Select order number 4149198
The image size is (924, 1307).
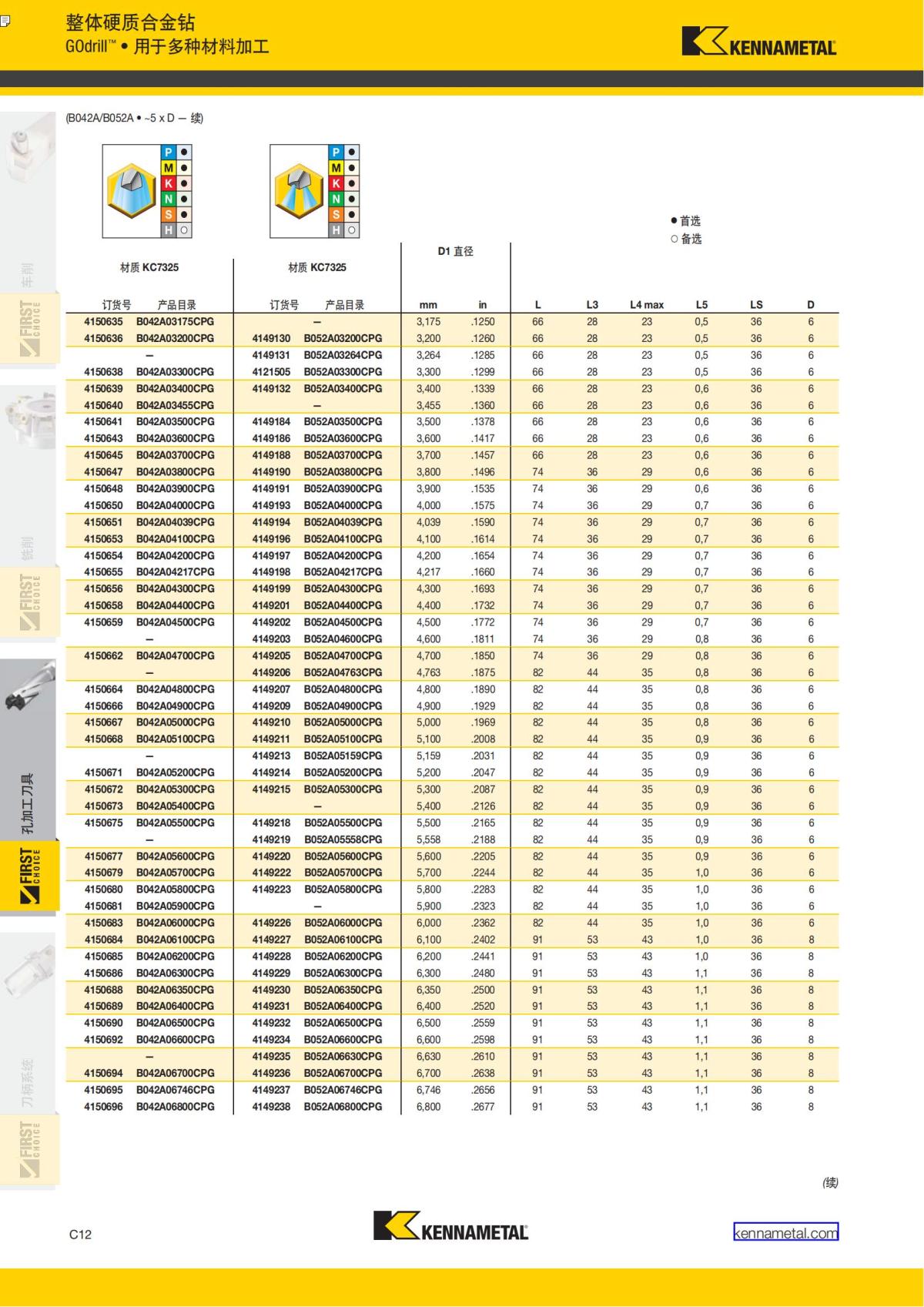(x=271, y=572)
